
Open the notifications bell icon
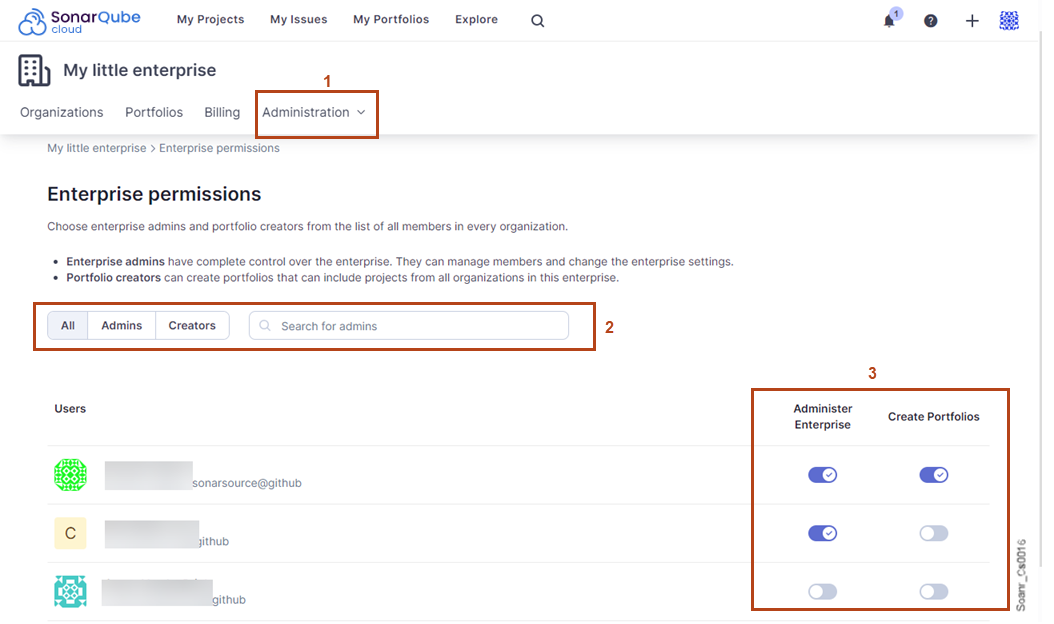point(889,21)
